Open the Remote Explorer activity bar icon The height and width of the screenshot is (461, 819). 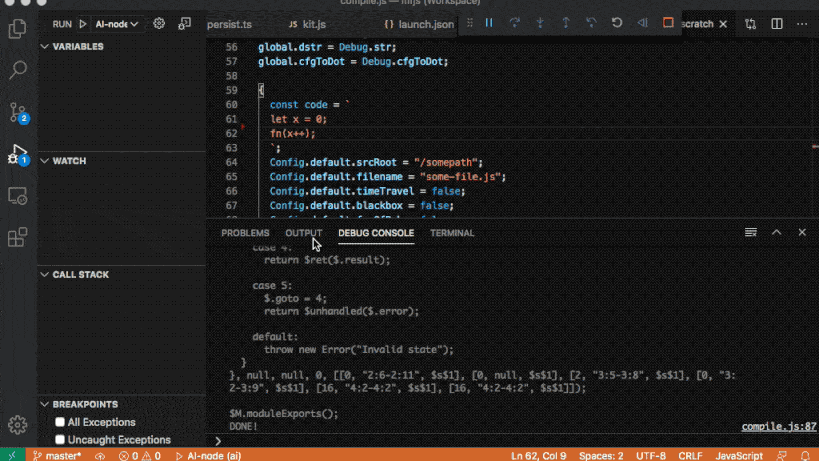click(x=17, y=196)
